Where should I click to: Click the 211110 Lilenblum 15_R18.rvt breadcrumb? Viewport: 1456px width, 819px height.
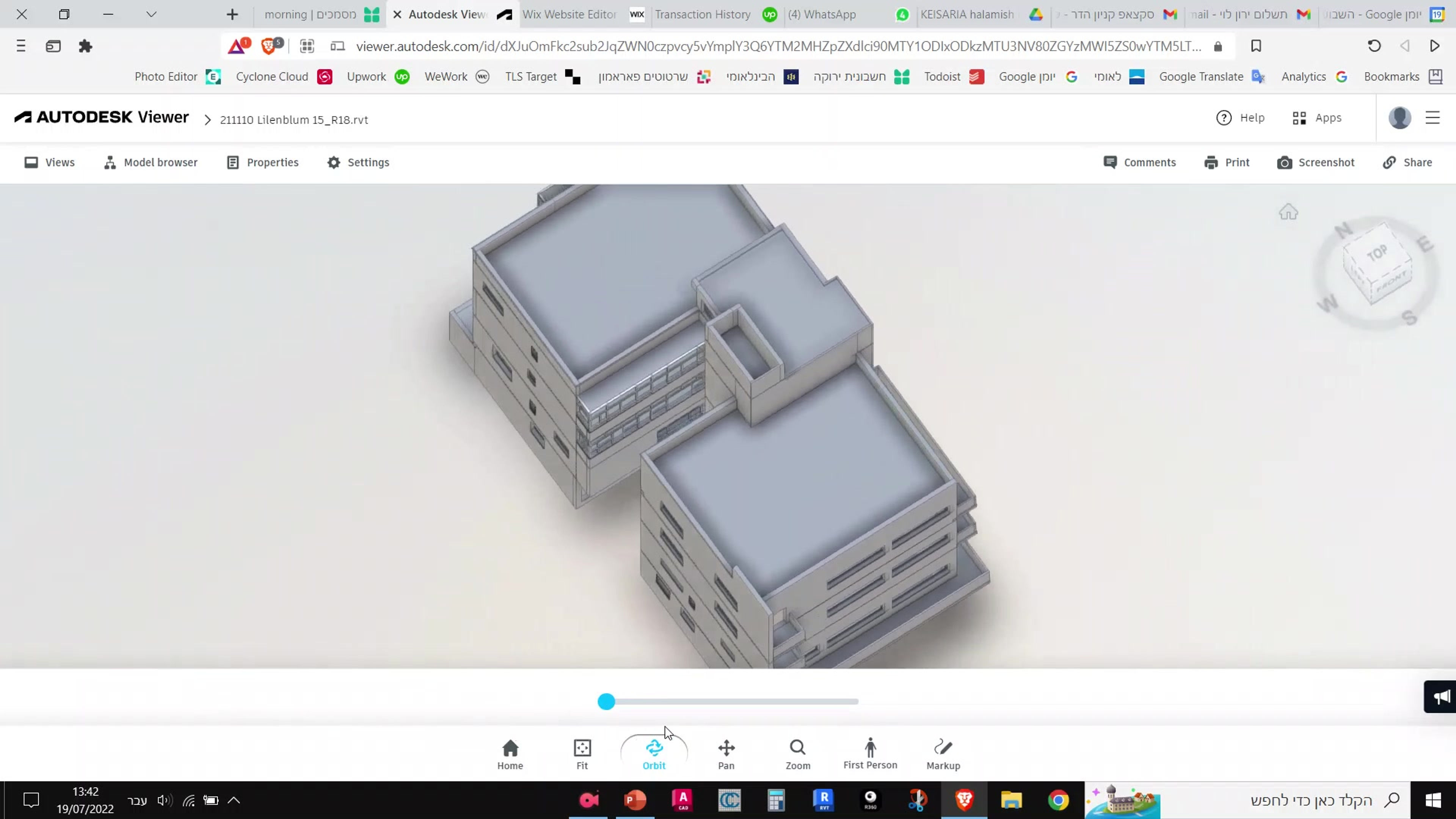[x=294, y=119]
